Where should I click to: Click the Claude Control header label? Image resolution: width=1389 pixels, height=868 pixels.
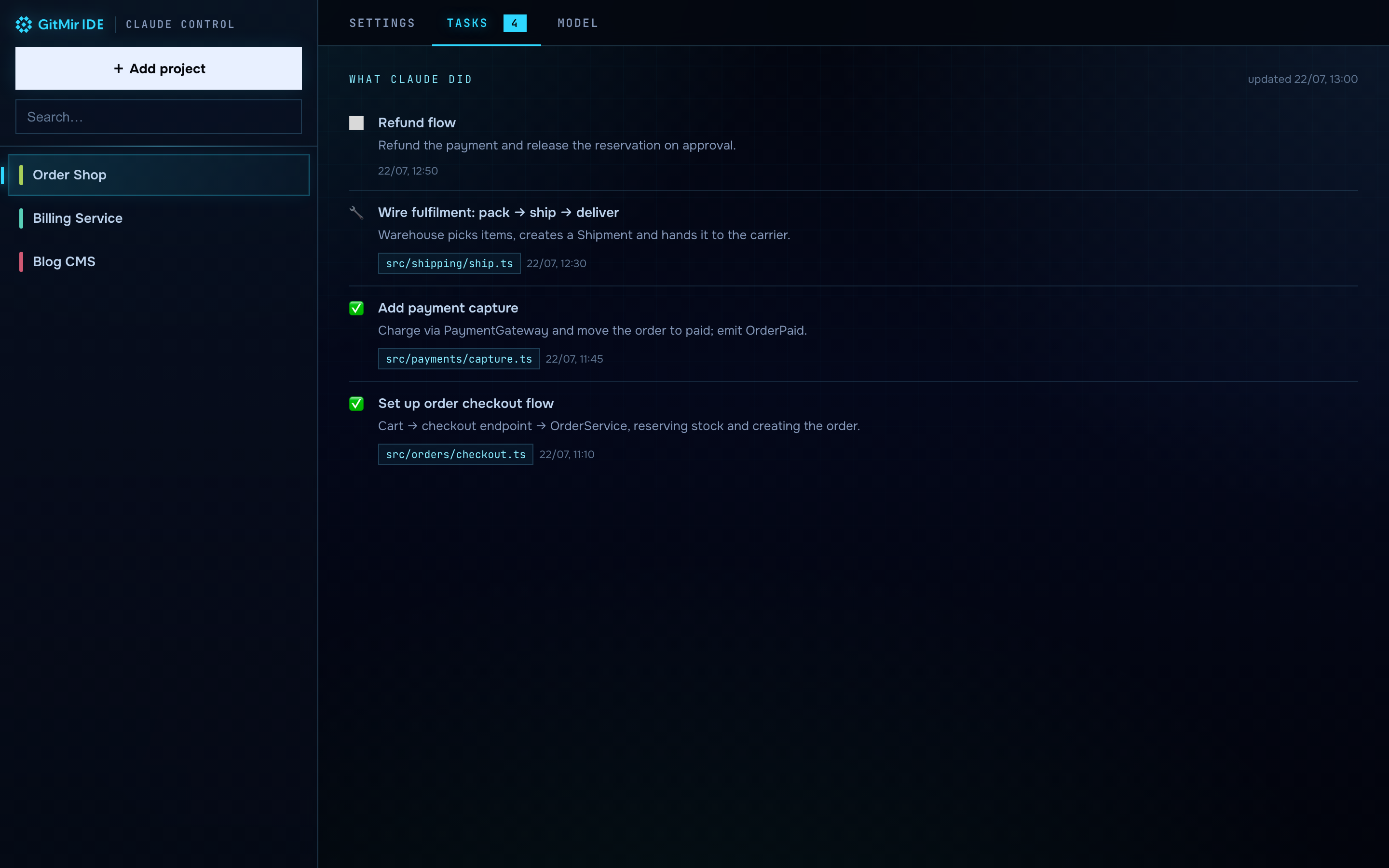click(180, 24)
